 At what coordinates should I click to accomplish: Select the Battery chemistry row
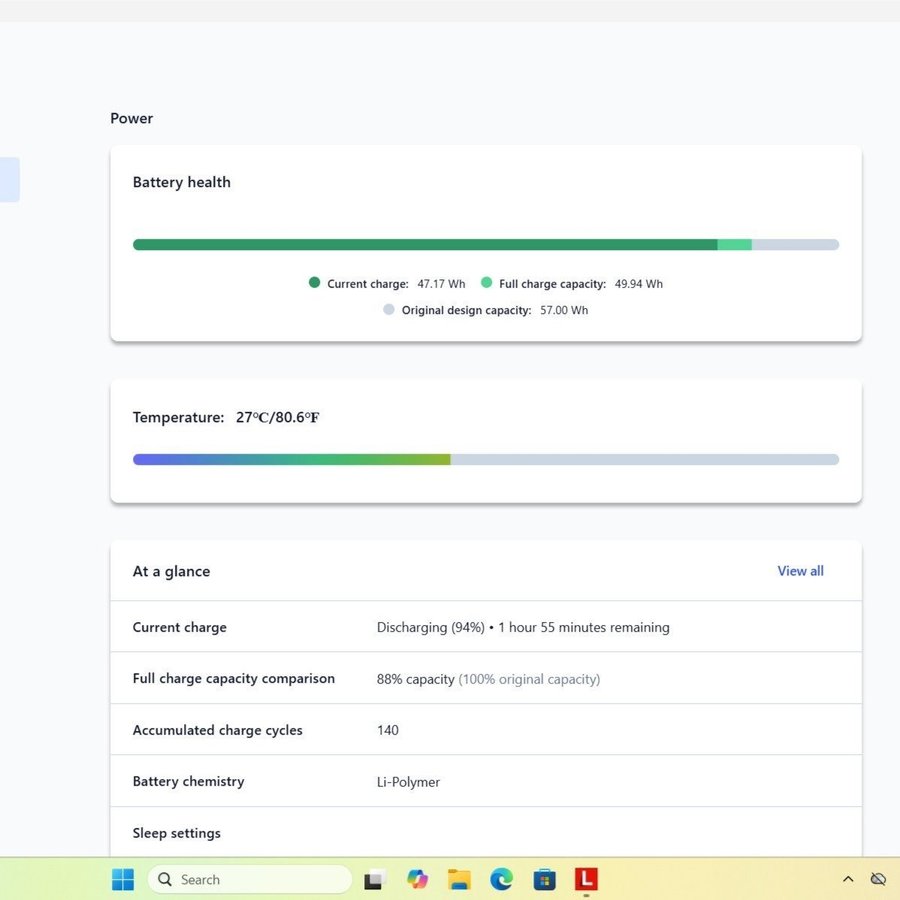tap(485, 781)
